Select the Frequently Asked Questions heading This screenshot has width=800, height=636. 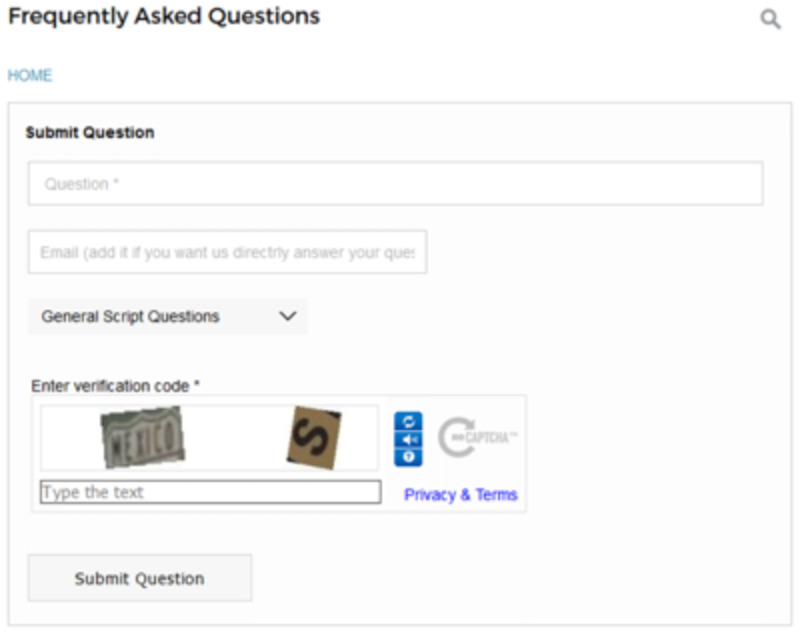(164, 16)
